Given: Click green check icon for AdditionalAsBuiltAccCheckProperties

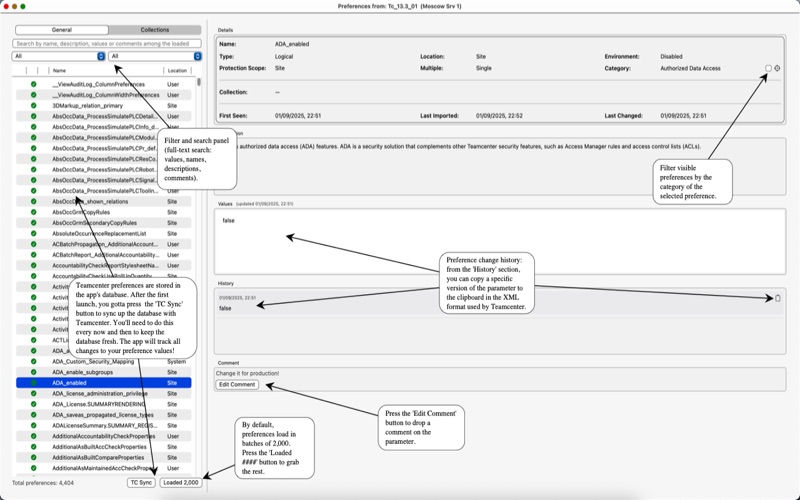Looking at the screenshot, I should click(34, 446).
